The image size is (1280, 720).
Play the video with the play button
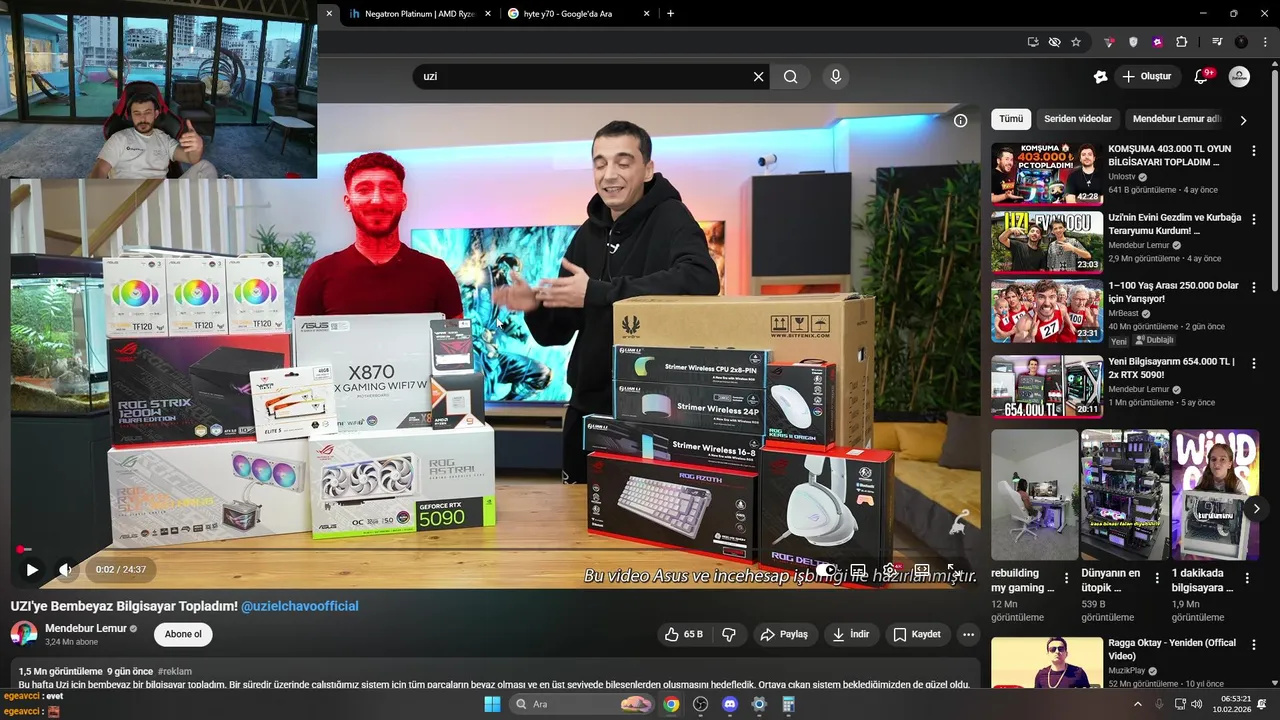(x=32, y=570)
